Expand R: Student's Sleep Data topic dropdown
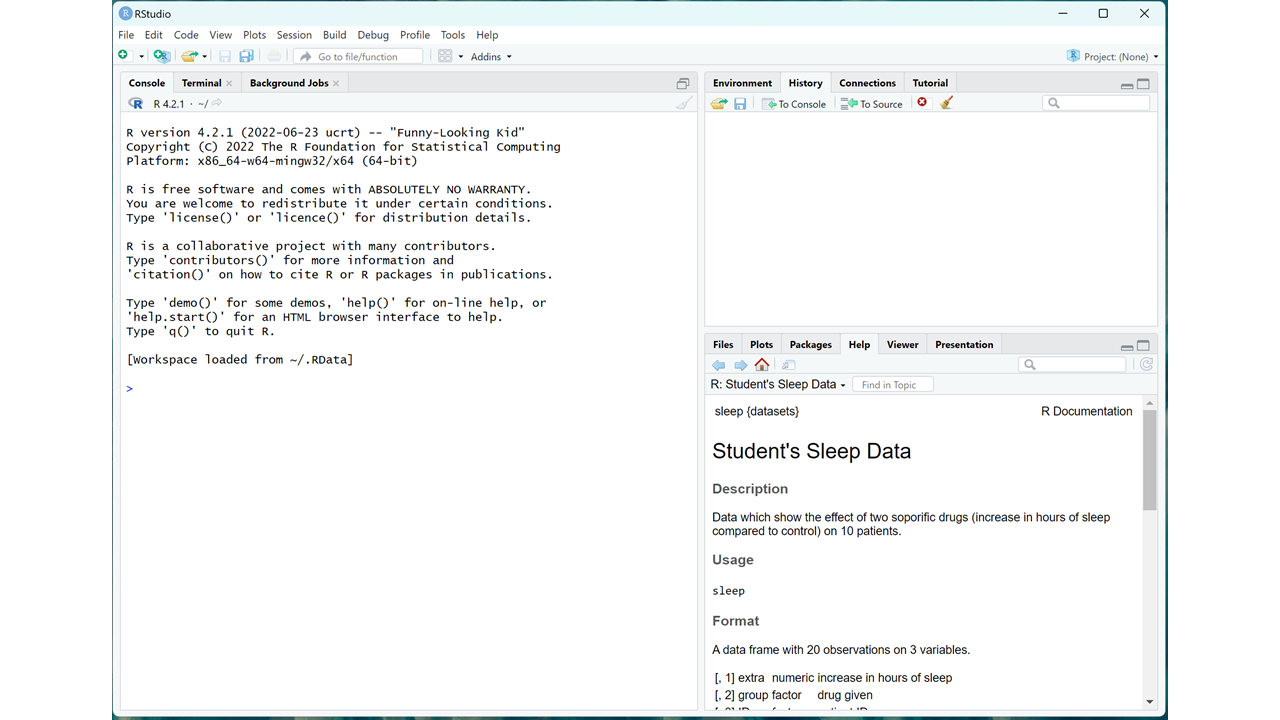The image size is (1280, 720). [x=778, y=384]
